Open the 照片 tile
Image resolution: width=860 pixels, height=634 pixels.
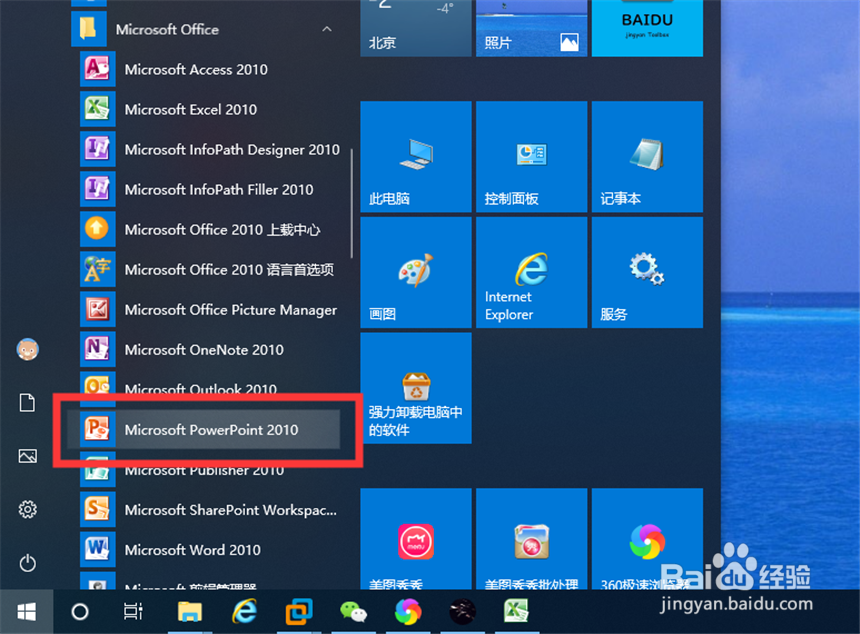click(x=531, y=28)
